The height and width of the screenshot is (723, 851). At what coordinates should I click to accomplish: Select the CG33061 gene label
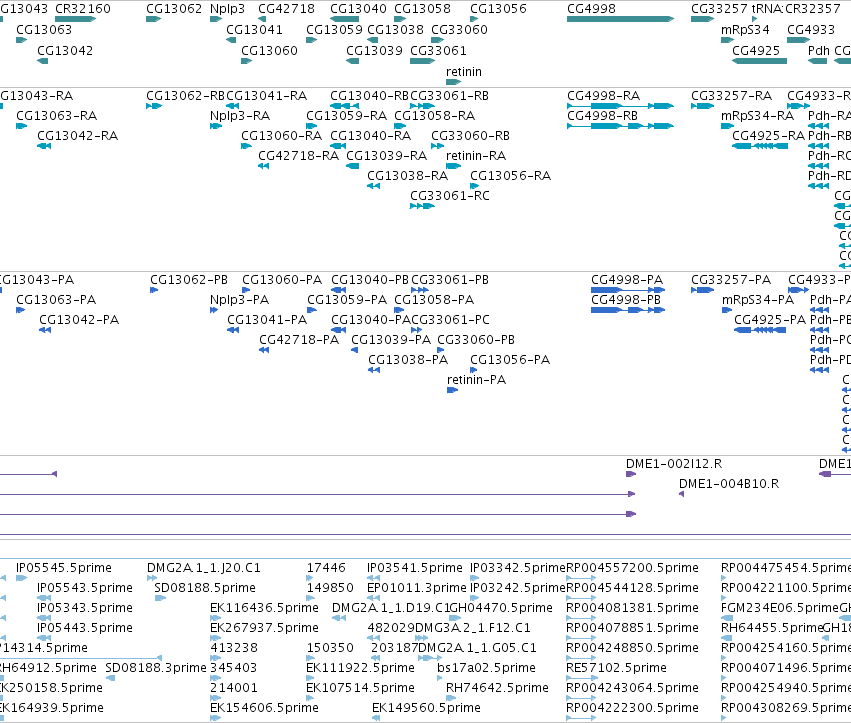(438, 50)
